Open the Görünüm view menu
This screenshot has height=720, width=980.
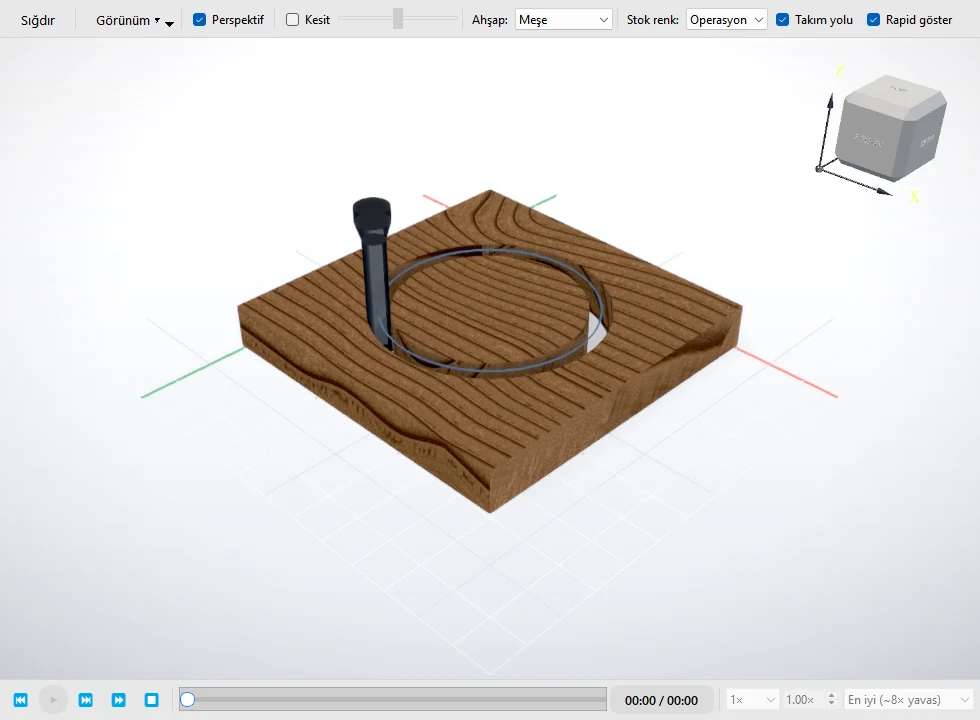tap(134, 20)
